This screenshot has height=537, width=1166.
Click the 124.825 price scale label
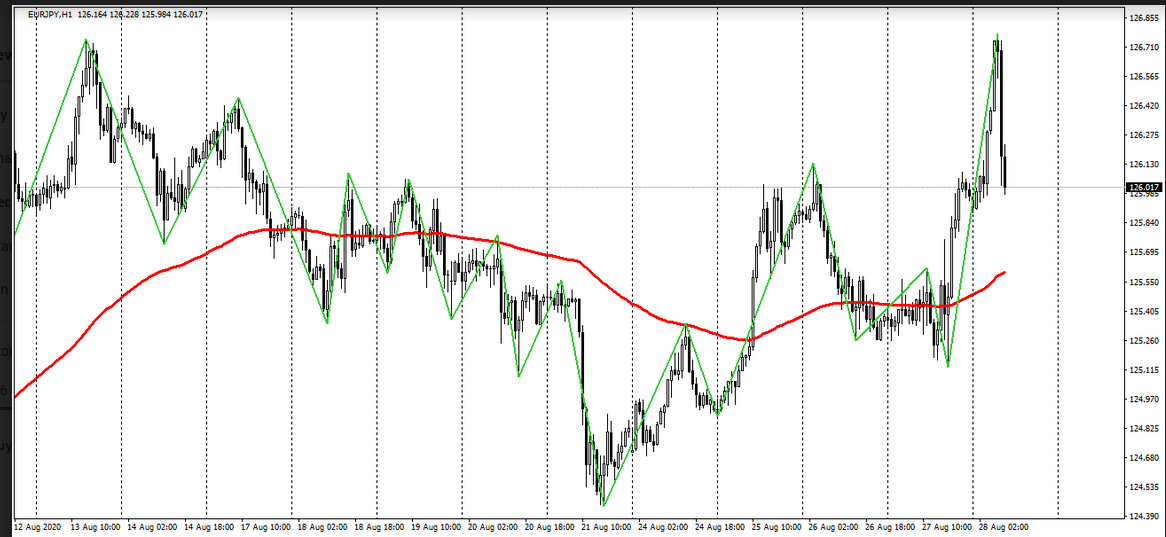tap(1144, 428)
